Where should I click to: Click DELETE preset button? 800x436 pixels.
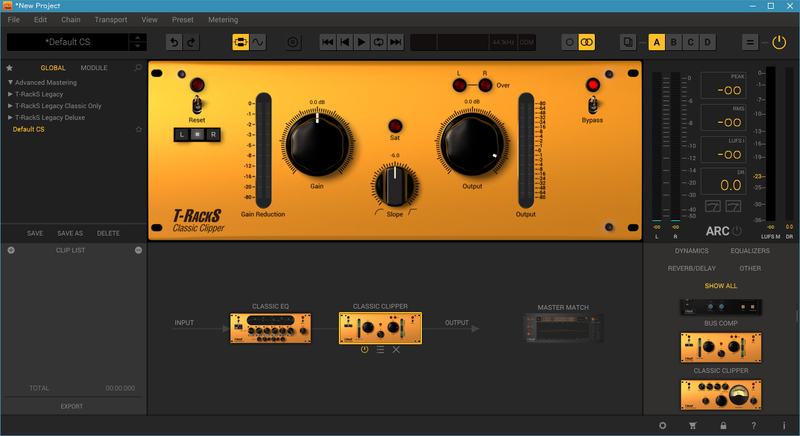[108, 233]
